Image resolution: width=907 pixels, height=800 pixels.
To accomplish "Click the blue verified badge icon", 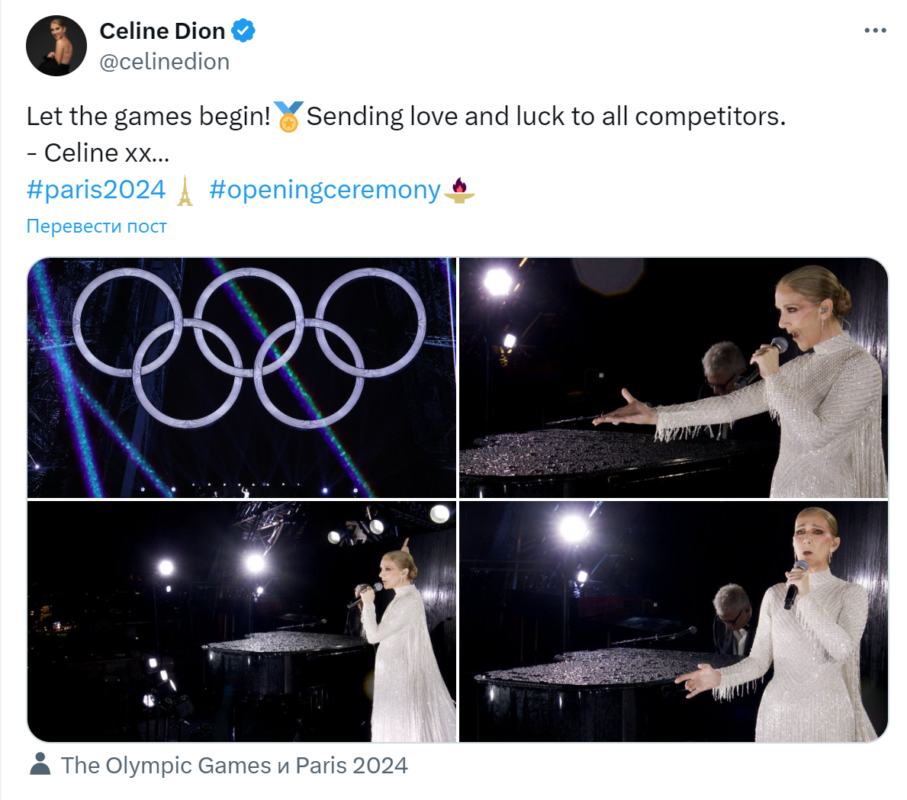I will 244,31.
